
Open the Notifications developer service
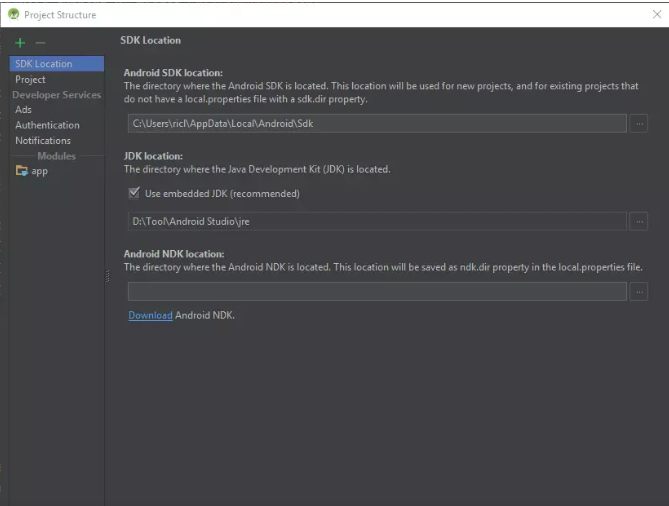[x=43, y=140]
